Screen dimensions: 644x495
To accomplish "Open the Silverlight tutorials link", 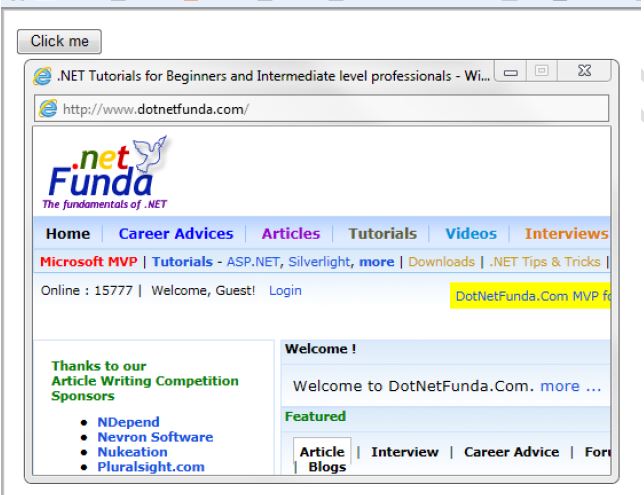I will point(319,262).
